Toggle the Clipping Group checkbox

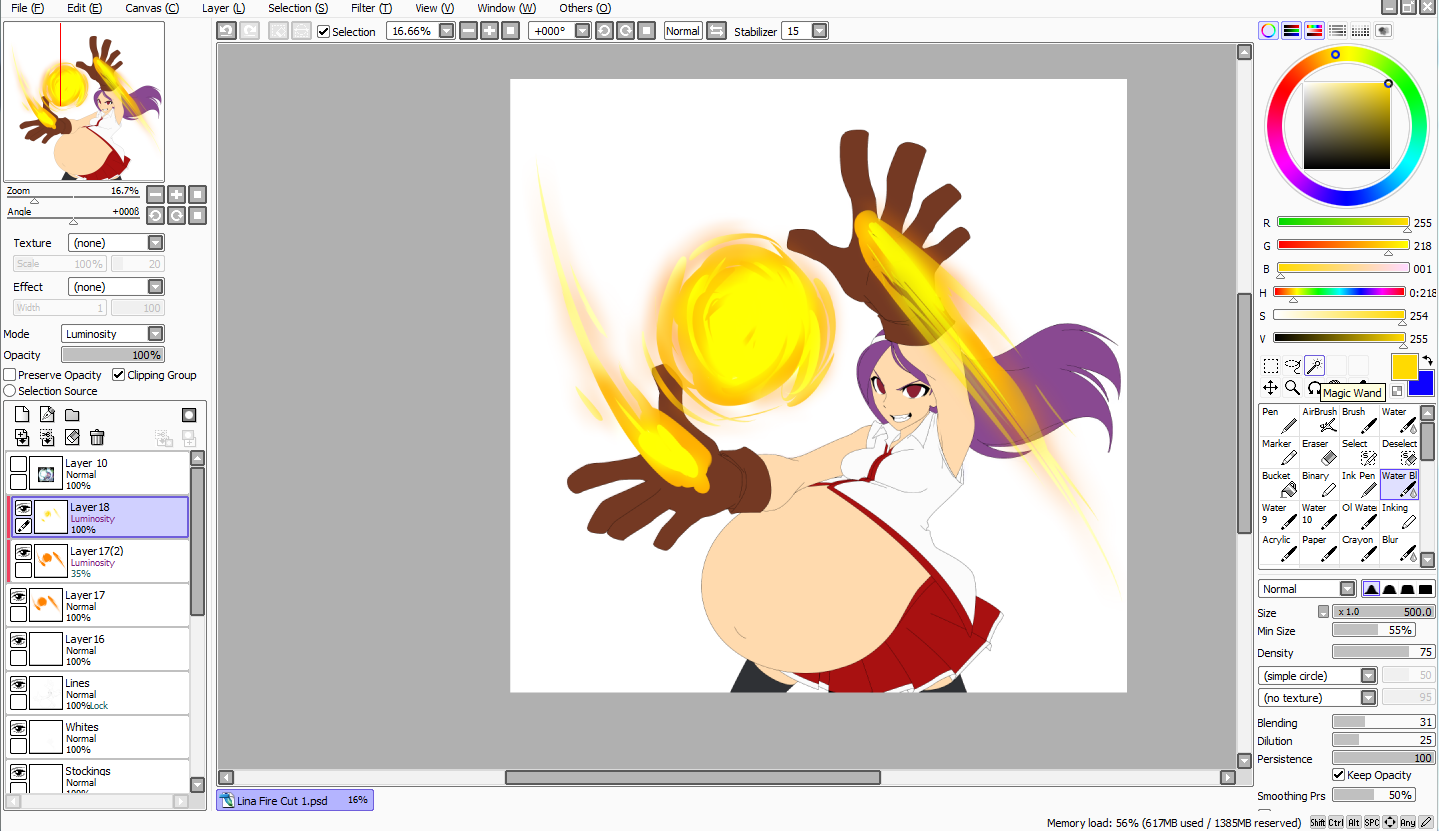[119, 375]
